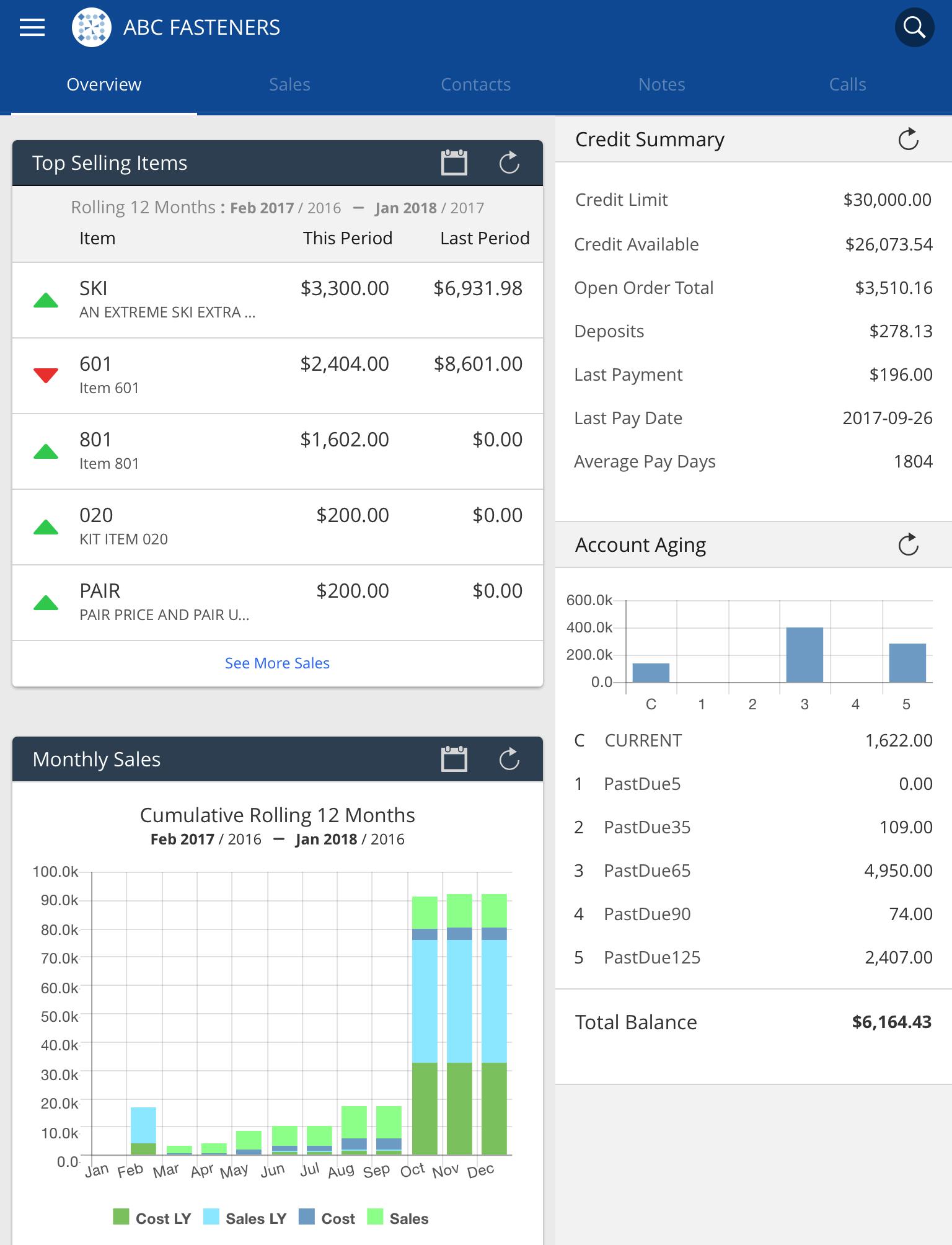Click the ABC Fasteners company logo
This screenshot has height=1245, width=952.
(92, 27)
